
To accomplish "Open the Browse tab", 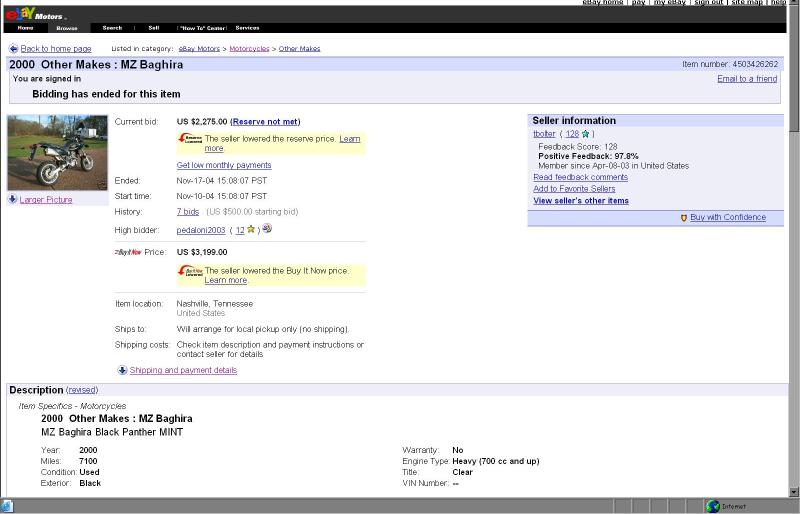I will [x=67, y=28].
